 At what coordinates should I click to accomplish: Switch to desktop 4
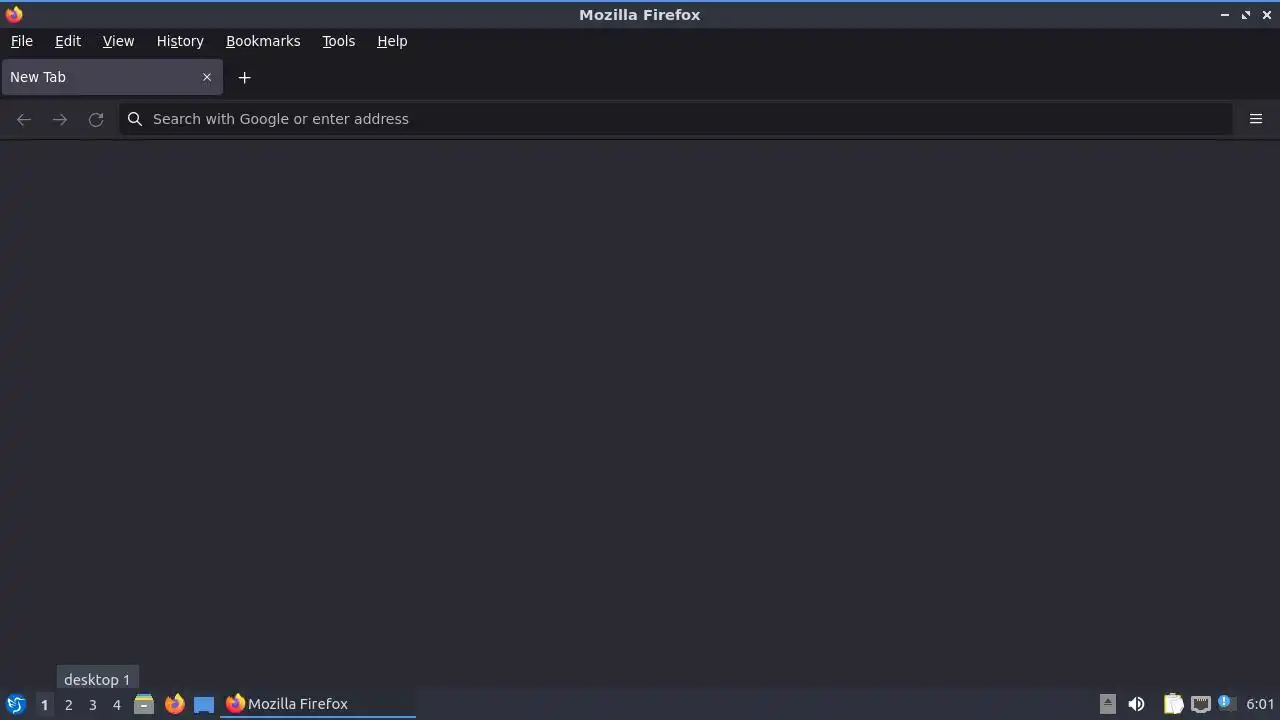tap(116, 704)
